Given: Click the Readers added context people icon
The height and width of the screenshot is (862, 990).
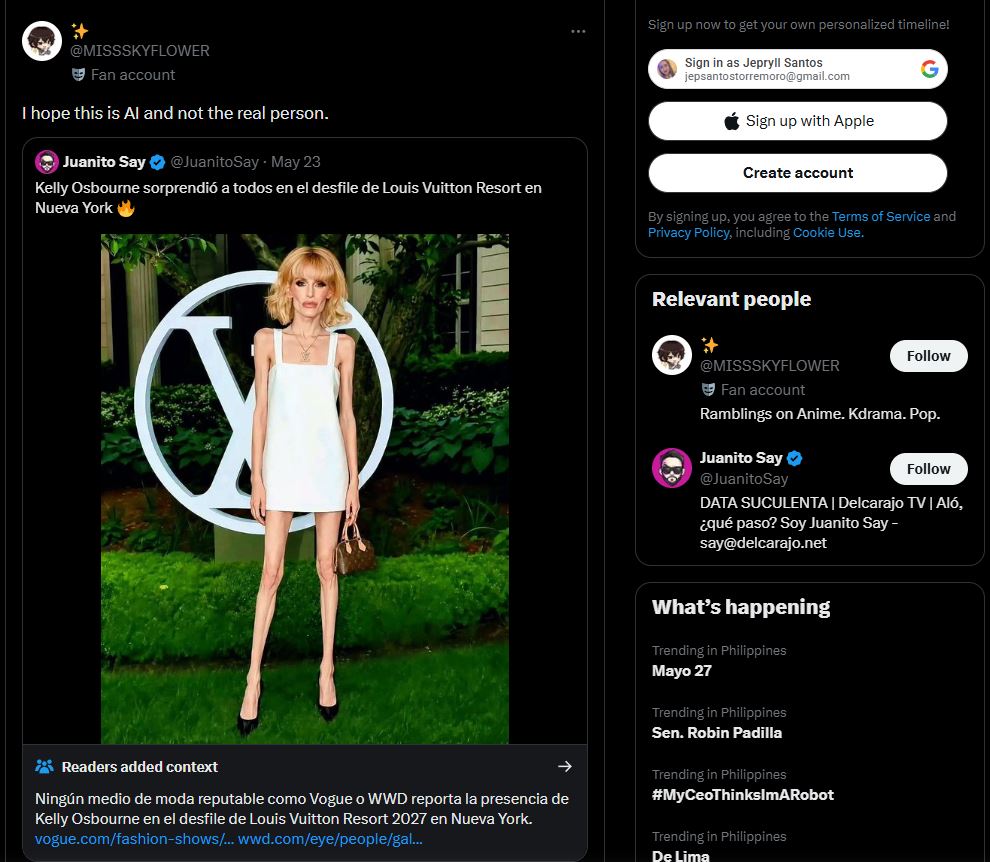Looking at the screenshot, I should (44, 767).
